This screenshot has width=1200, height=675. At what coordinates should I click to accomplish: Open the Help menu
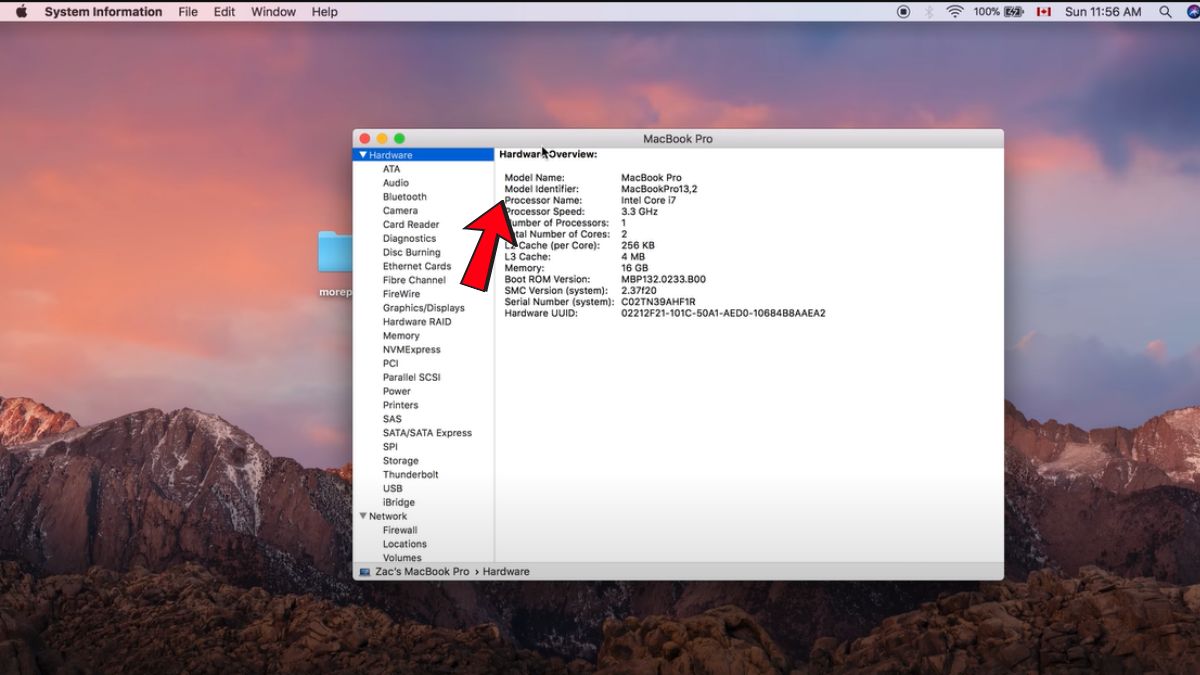pyautogui.click(x=324, y=12)
